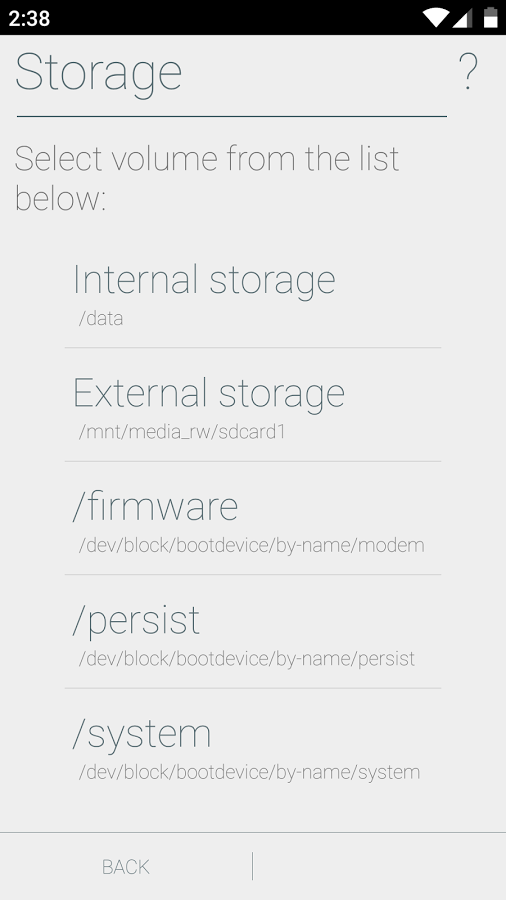Viewport: 506px width, 900px height.
Task: Tap the Wi-Fi status icon
Action: [x=435, y=18]
